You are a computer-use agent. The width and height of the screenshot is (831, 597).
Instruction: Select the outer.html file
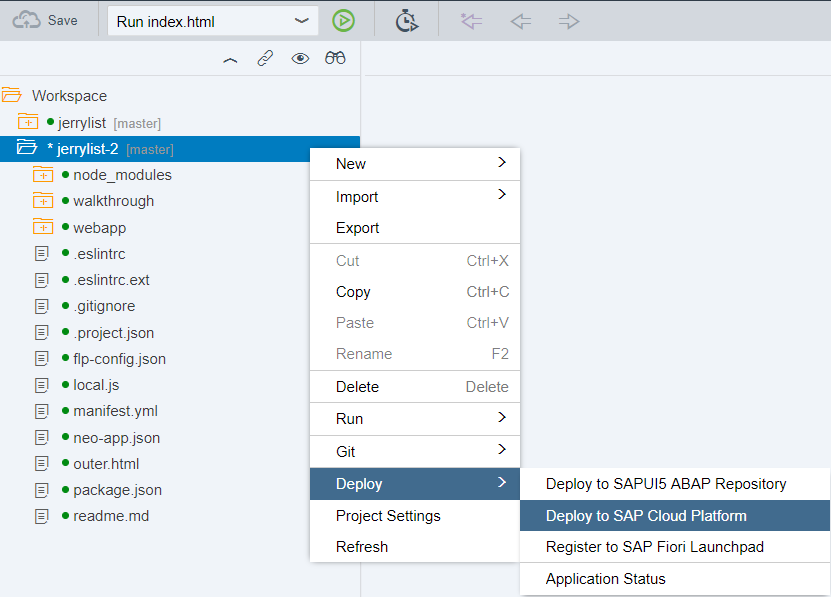click(106, 464)
